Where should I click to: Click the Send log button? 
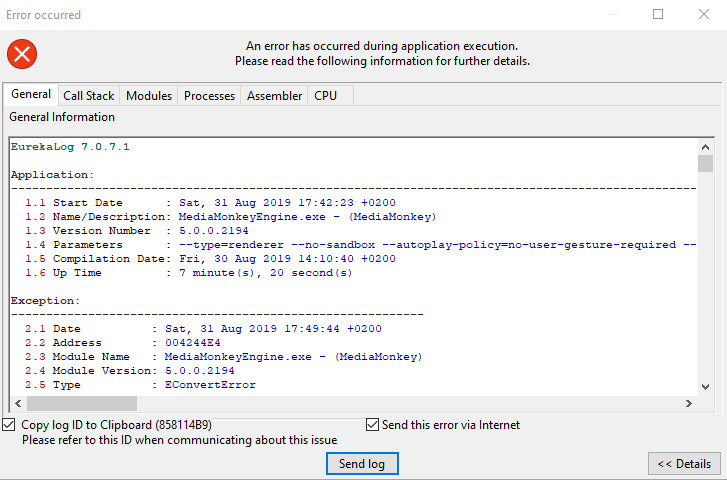(x=362, y=464)
